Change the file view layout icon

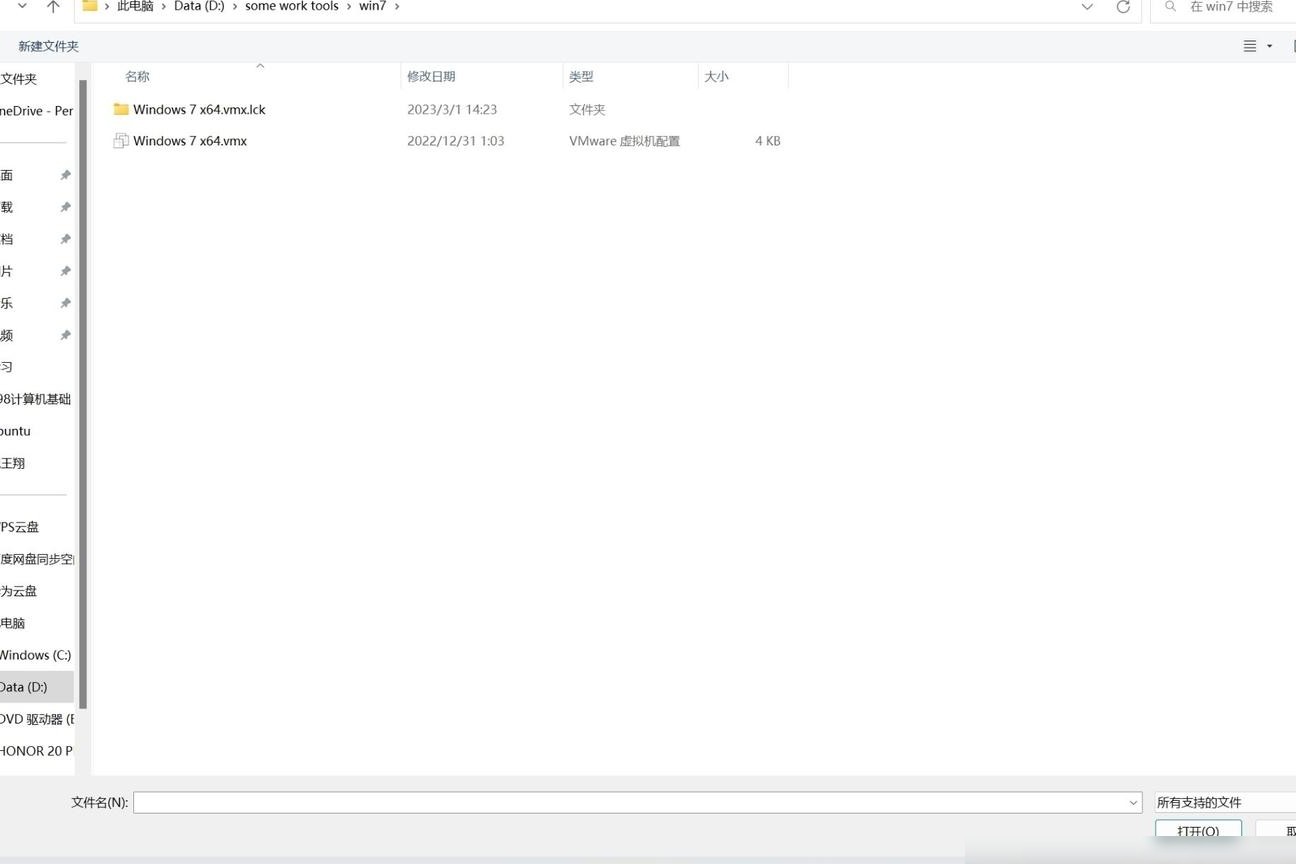coord(1250,46)
